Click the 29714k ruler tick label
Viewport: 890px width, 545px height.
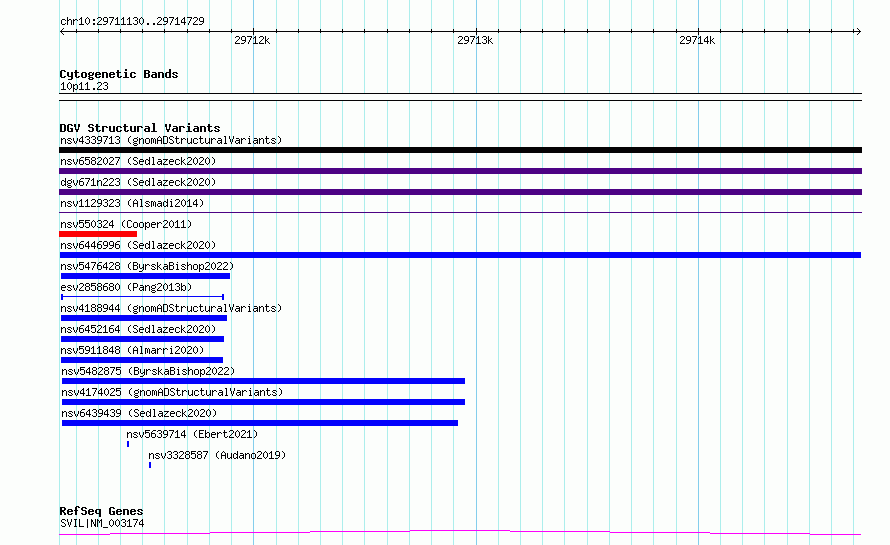click(697, 40)
